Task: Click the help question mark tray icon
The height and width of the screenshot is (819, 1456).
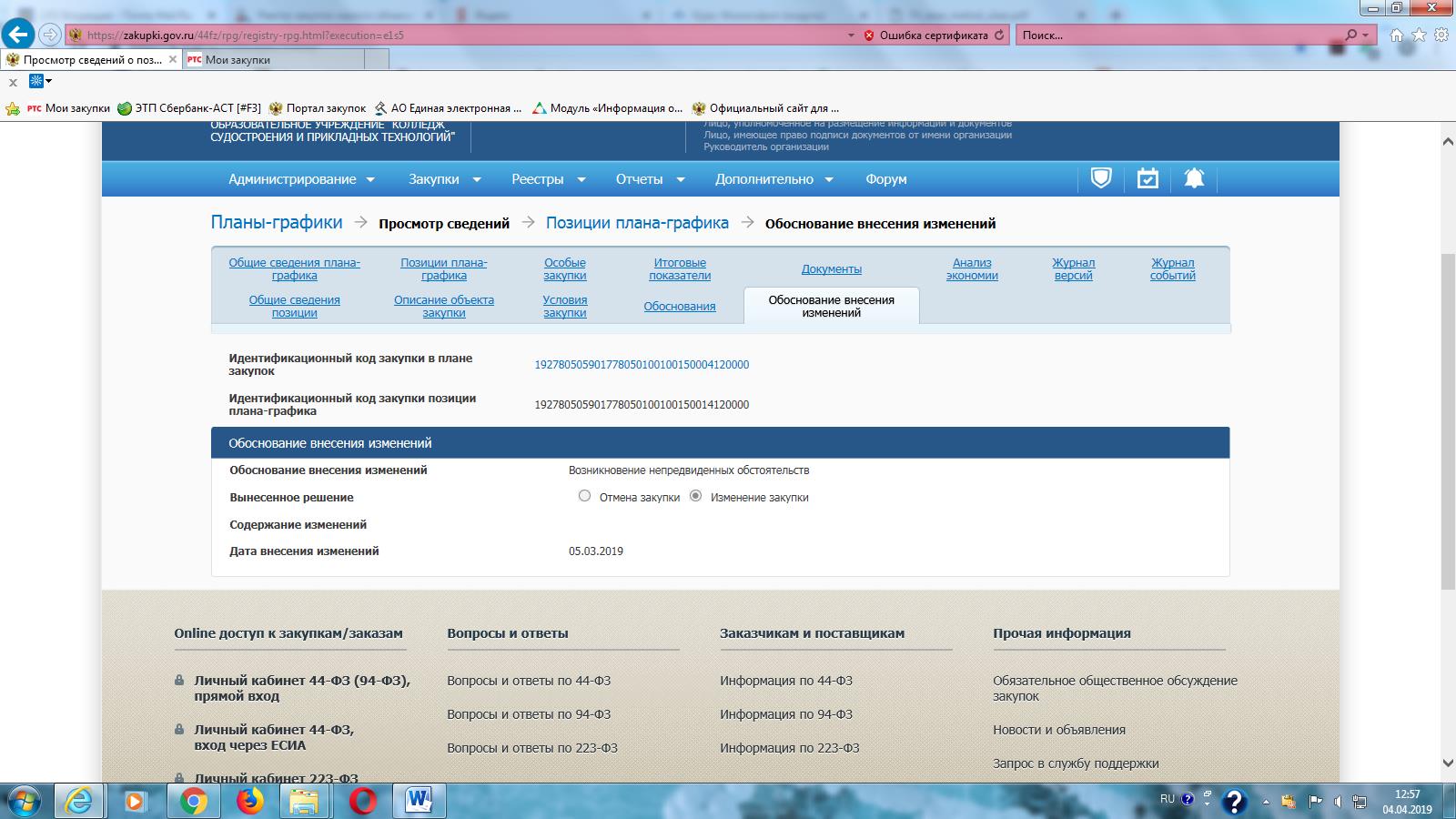Action: 1234,801
